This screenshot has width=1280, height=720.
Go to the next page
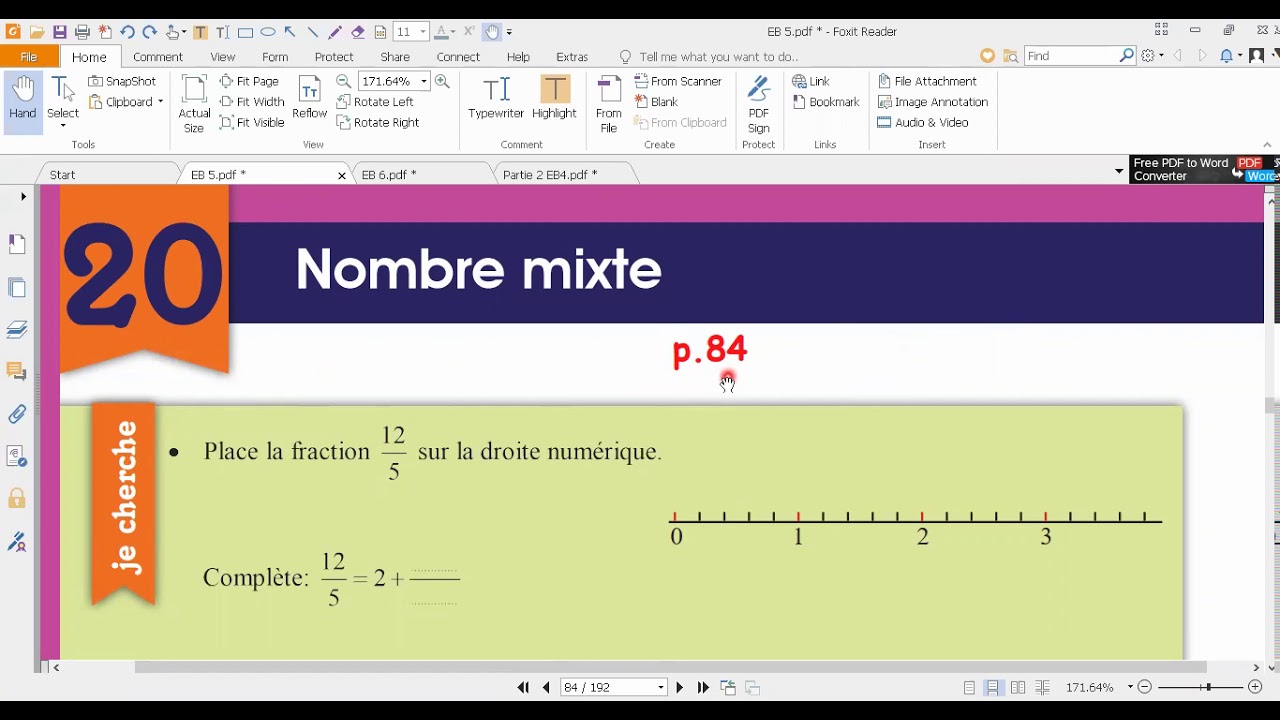coord(680,687)
